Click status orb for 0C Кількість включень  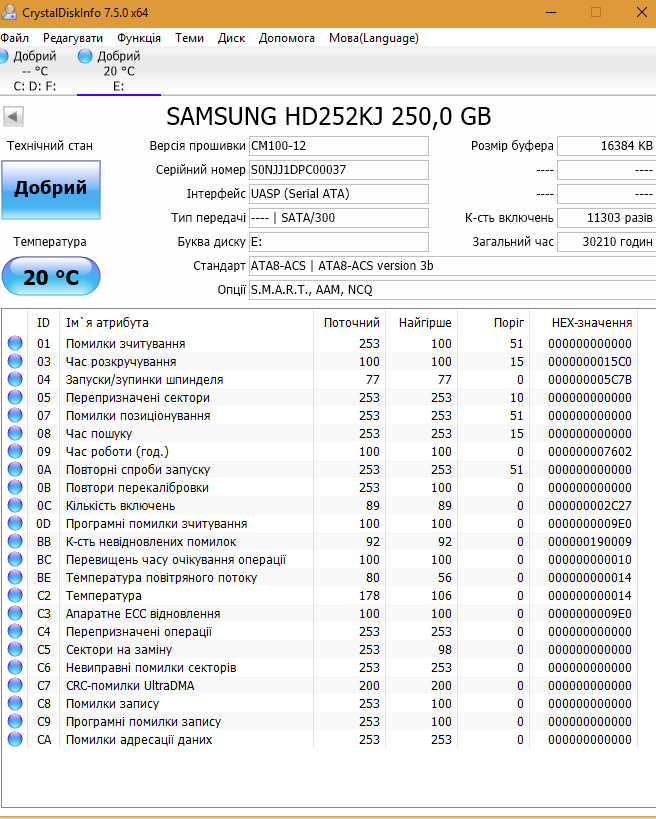tap(15, 505)
